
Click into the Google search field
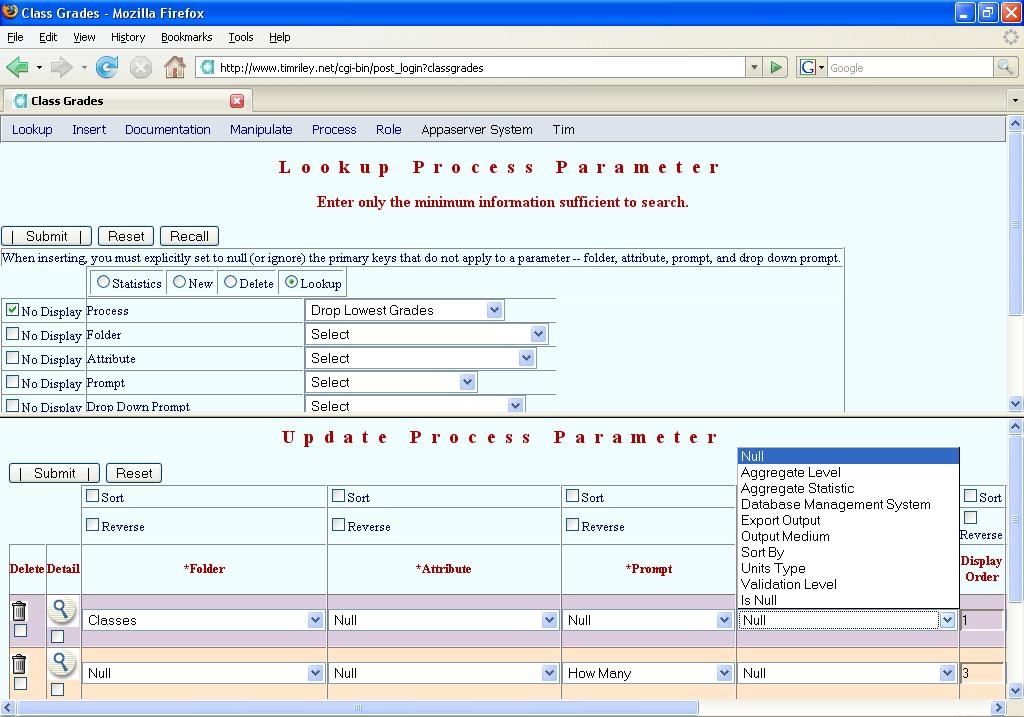910,67
